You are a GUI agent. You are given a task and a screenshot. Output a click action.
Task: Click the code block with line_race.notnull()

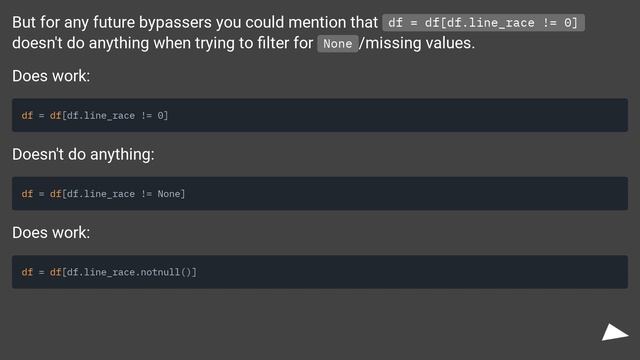pos(320,272)
